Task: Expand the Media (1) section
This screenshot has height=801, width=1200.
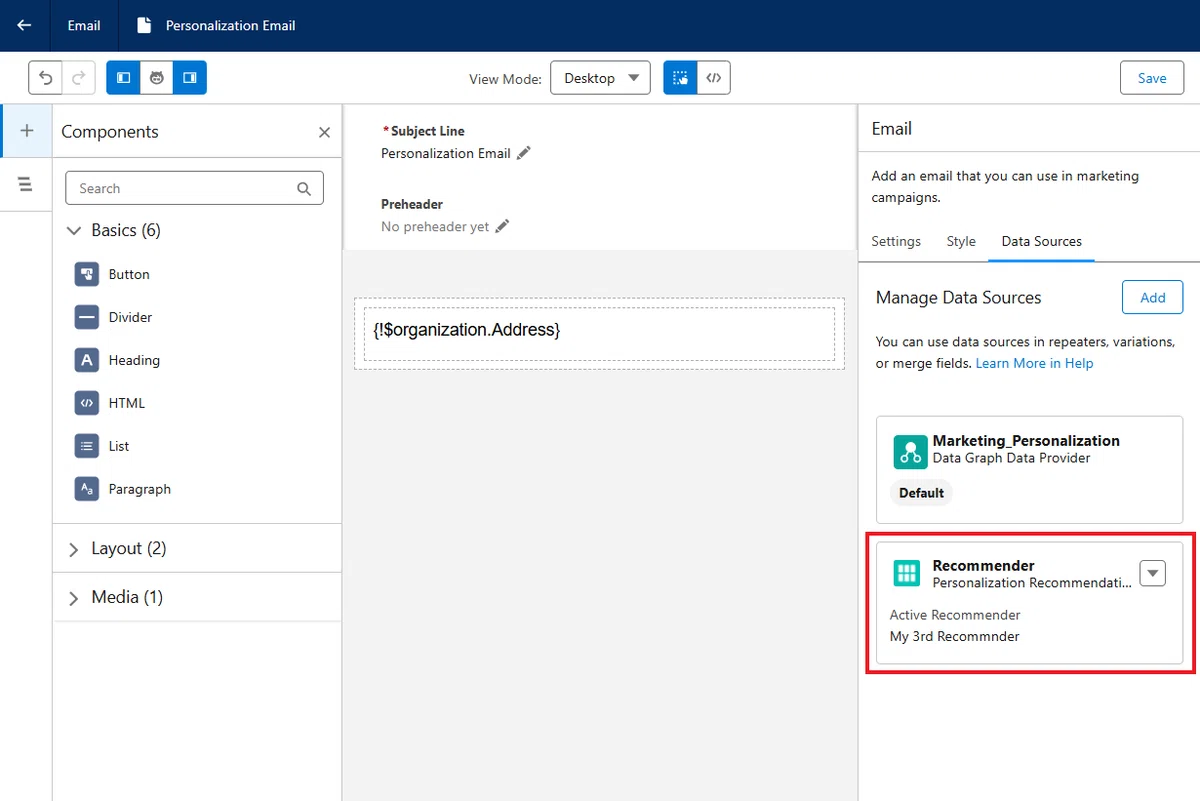Action: click(73, 598)
